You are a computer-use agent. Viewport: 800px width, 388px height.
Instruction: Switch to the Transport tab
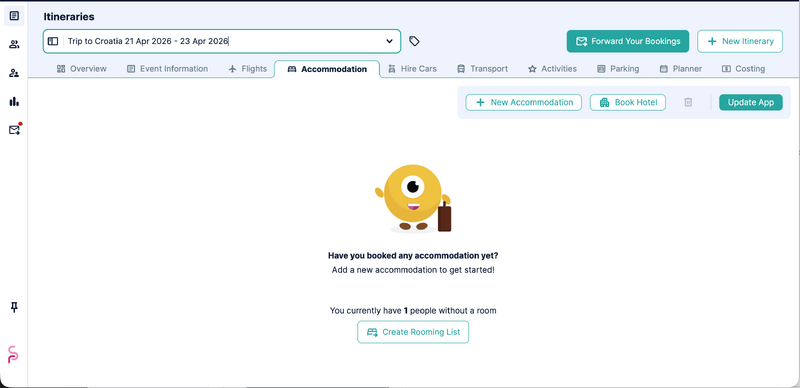(x=482, y=68)
